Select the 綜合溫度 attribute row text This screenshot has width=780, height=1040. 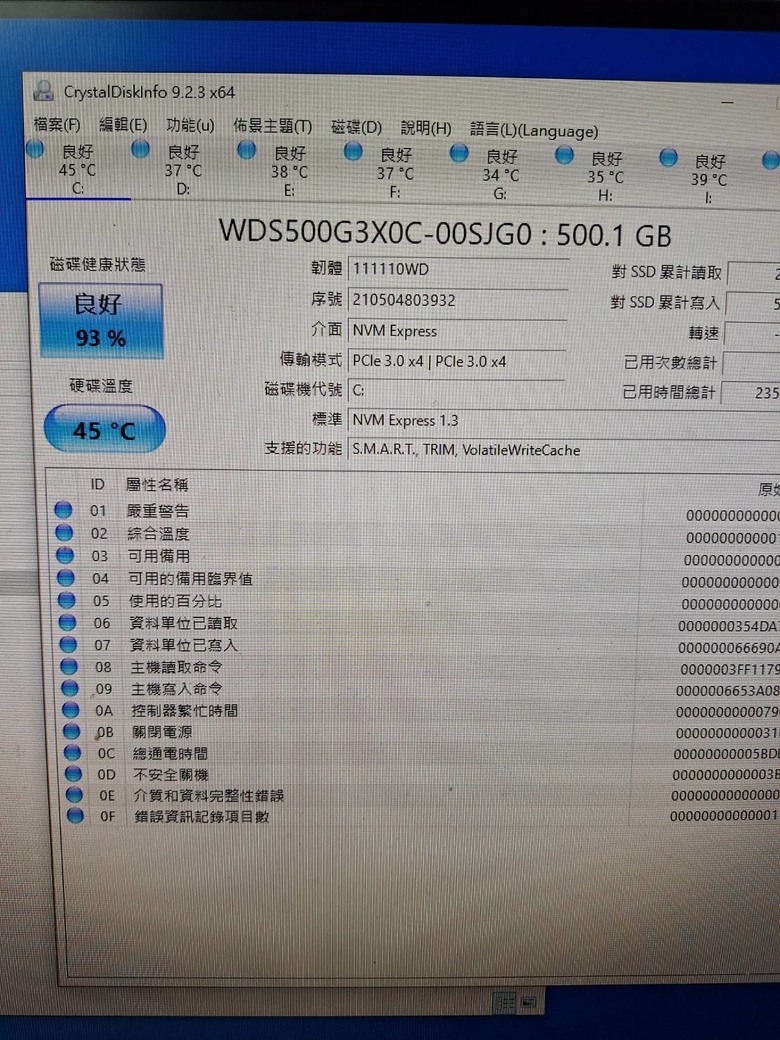[x=159, y=533]
